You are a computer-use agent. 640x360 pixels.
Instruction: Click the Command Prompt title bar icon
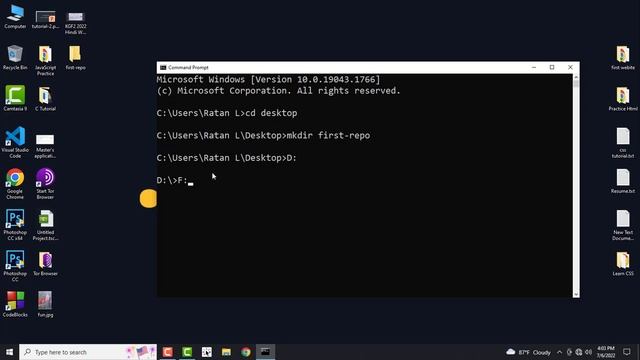pyautogui.click(x=163, y=67)
